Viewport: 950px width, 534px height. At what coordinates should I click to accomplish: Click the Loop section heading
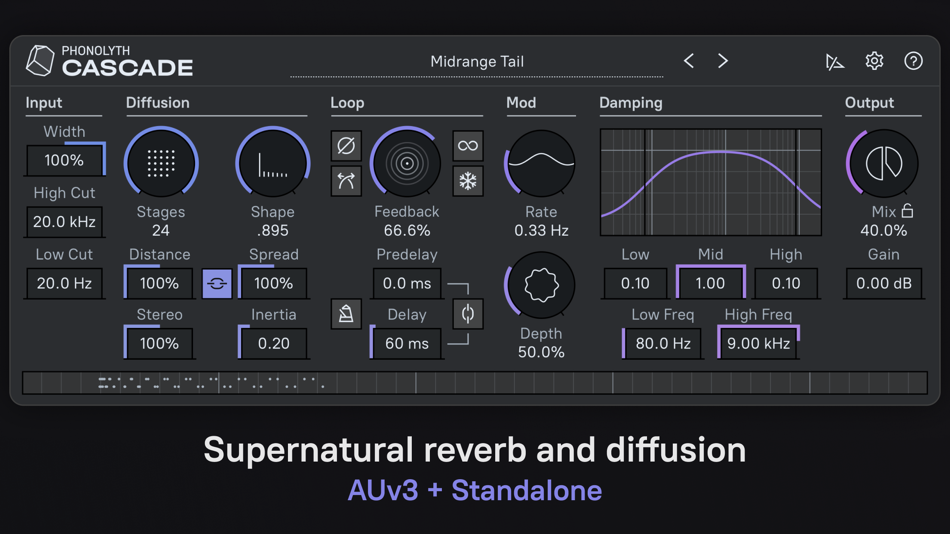(347, 102)
